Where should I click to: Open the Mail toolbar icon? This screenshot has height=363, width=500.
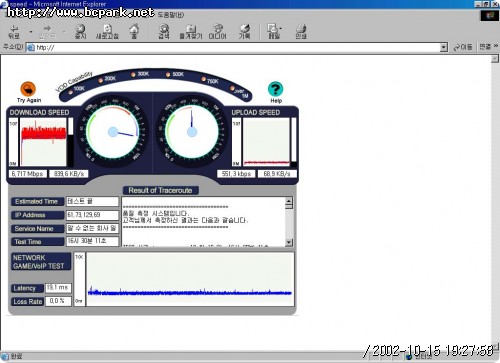tap(274, 32)
